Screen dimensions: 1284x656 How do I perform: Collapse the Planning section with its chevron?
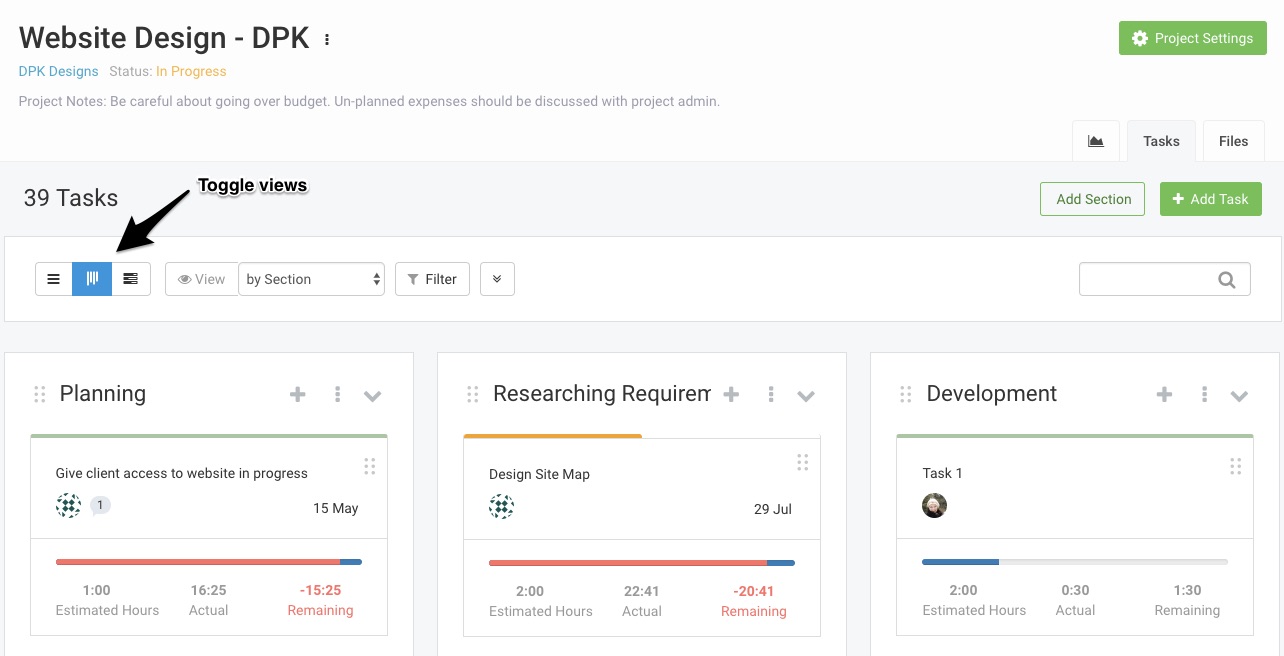(372, 396)
